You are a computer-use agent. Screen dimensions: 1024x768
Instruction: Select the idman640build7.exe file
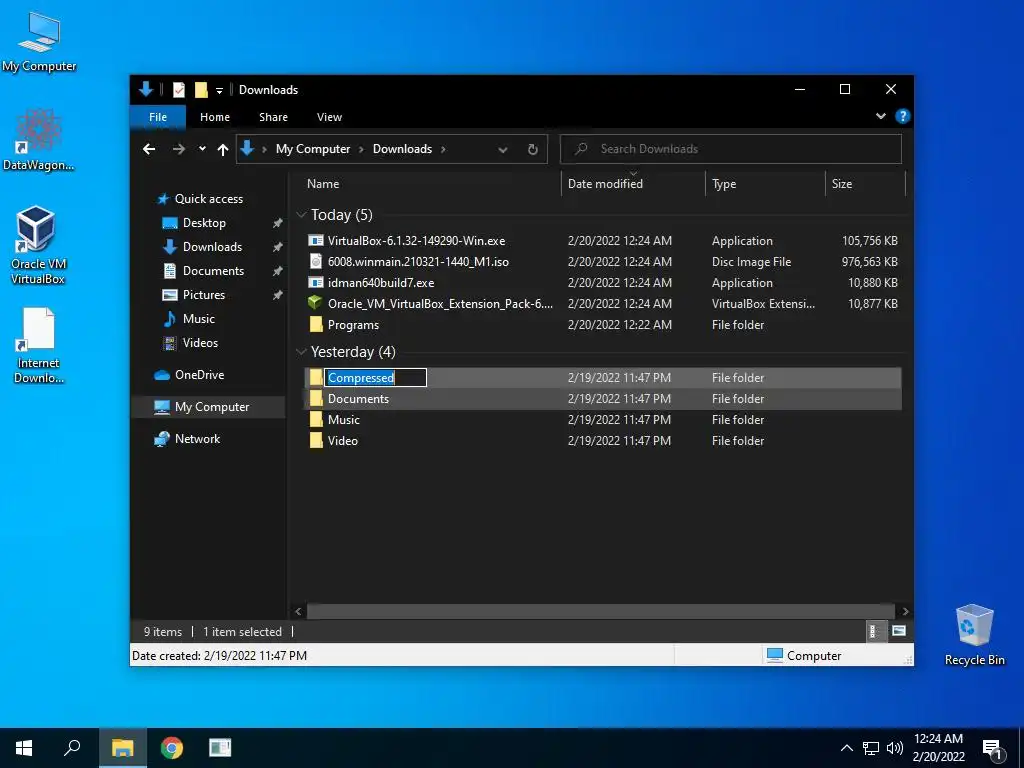[603, 283]
